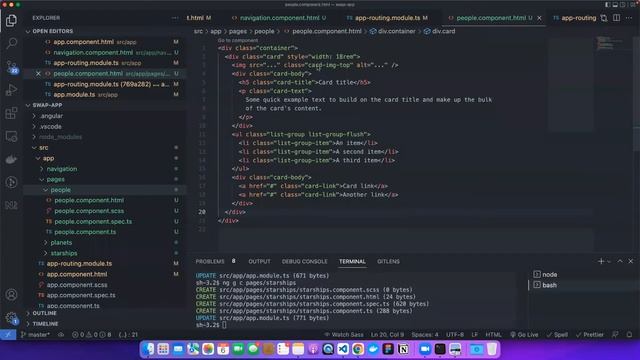
Task: Expand the starships folder
Action: (64, 253)
